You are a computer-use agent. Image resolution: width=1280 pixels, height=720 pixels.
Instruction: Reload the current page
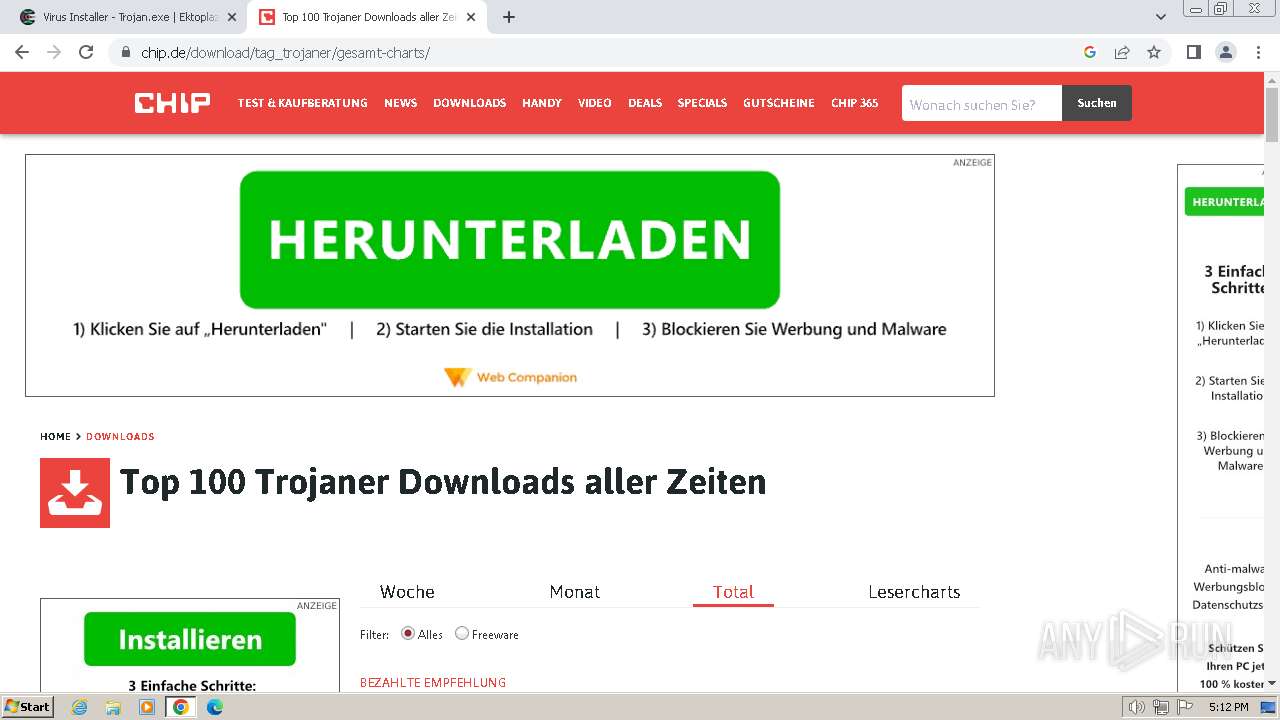86,52
